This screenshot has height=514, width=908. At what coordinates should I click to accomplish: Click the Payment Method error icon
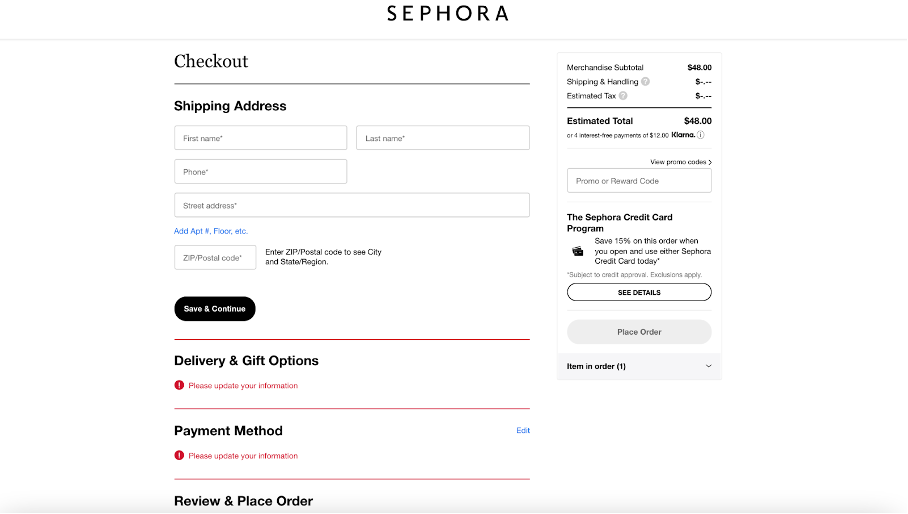point(180,456)
